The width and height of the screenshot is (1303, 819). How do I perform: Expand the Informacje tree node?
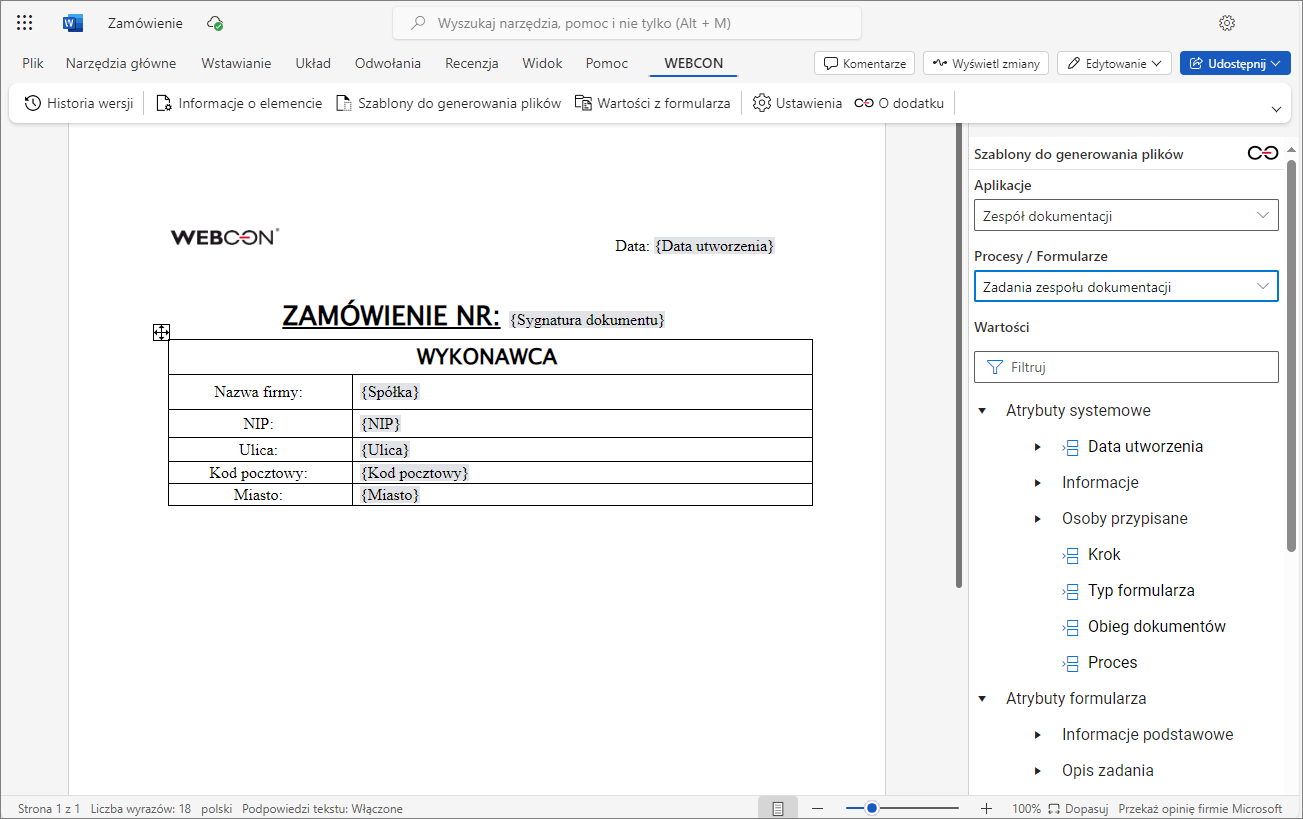1038,483
